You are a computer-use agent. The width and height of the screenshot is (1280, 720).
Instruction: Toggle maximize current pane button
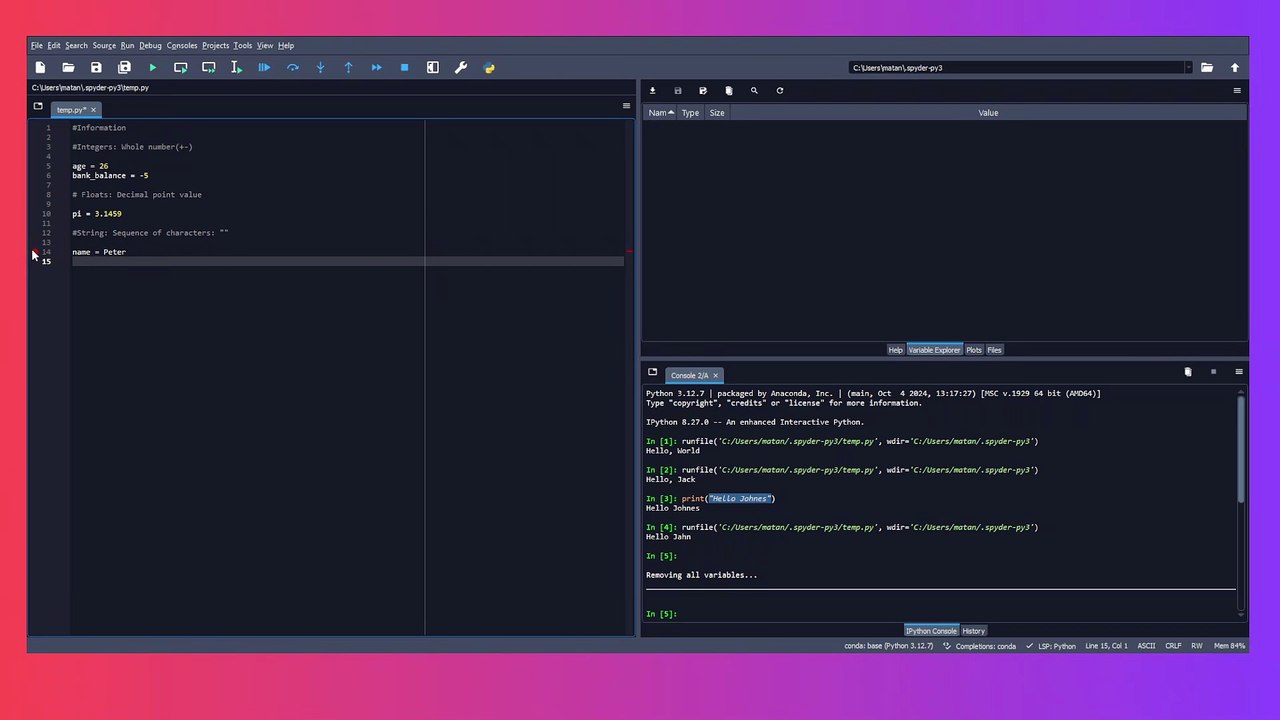click(x=432, y=68)
